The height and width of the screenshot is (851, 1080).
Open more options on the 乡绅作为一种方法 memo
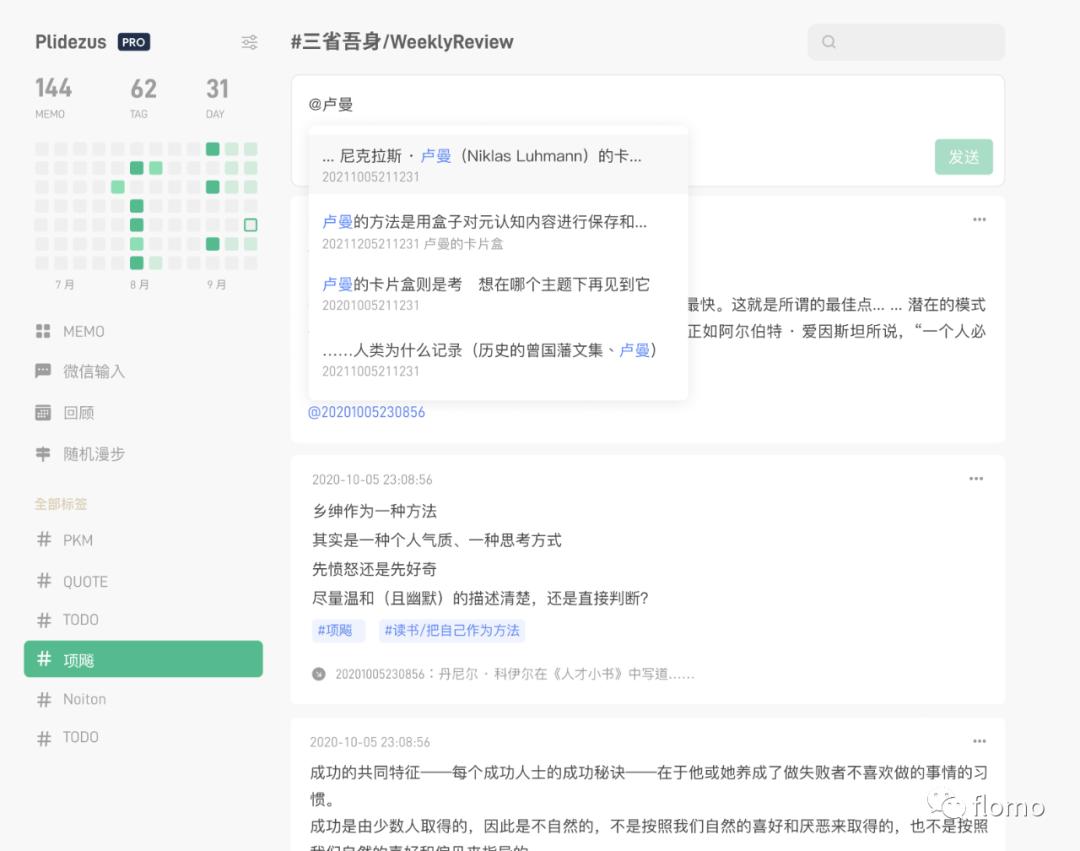coord(976,479)
